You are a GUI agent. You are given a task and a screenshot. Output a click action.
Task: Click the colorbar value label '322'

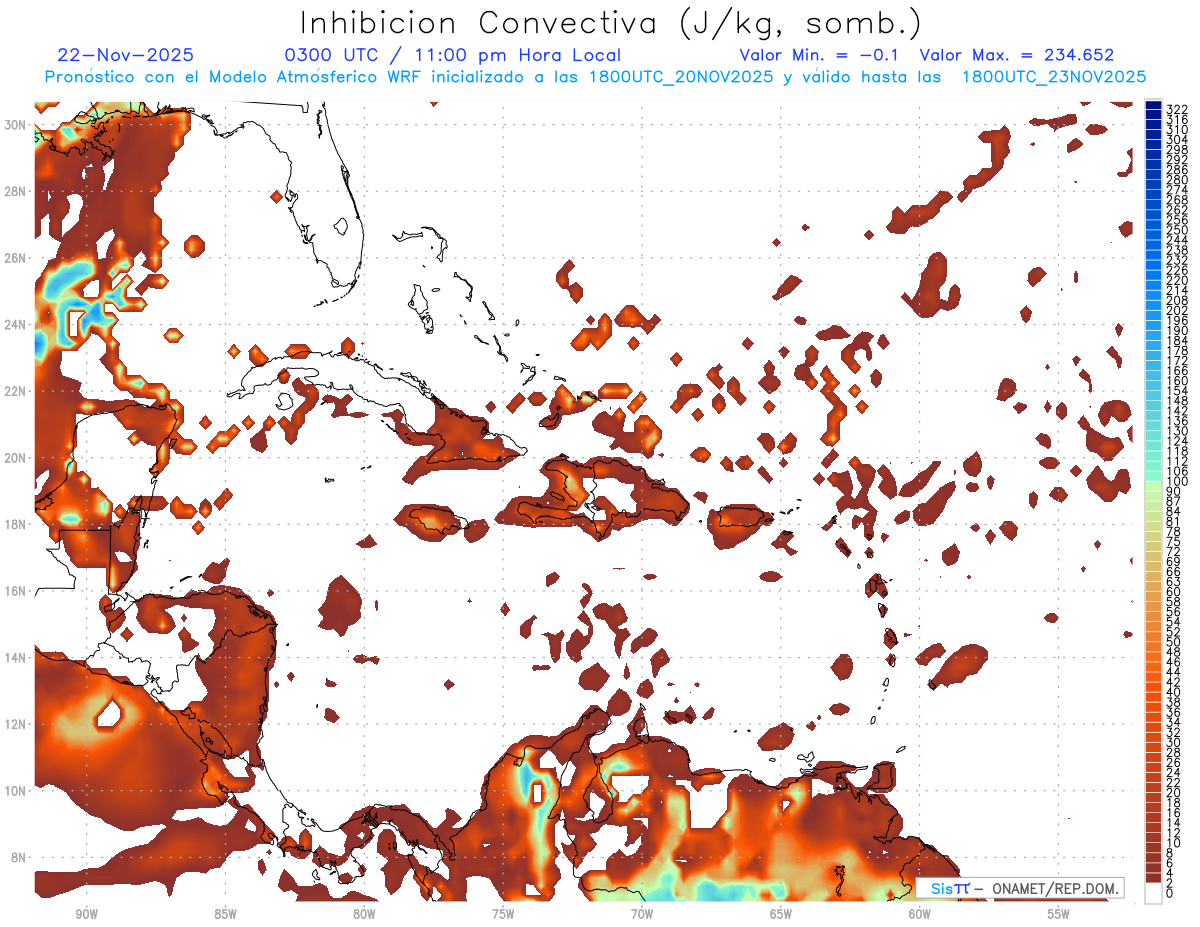(1177, 109)
